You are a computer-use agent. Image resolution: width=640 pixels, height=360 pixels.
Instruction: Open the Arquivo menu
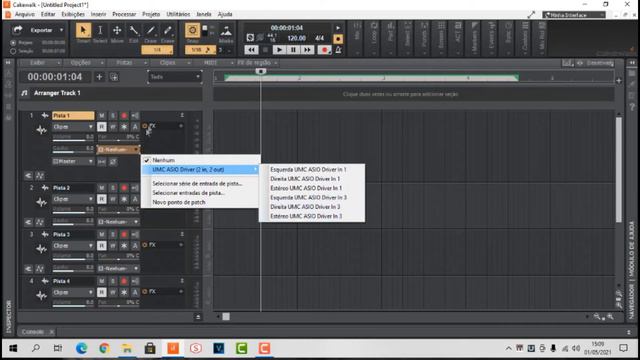pos(24,14)
